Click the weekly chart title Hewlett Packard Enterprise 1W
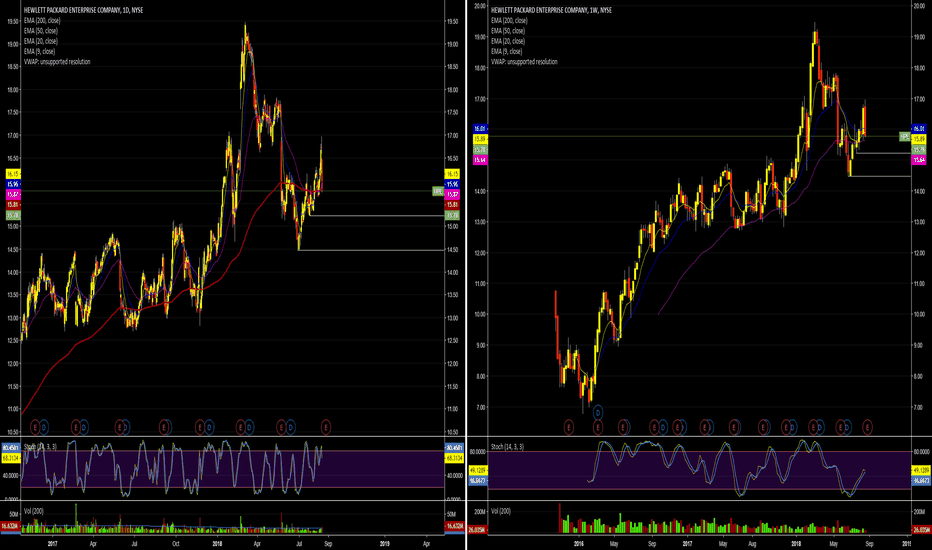The image size is (932, 550). (x=551, y=10)
